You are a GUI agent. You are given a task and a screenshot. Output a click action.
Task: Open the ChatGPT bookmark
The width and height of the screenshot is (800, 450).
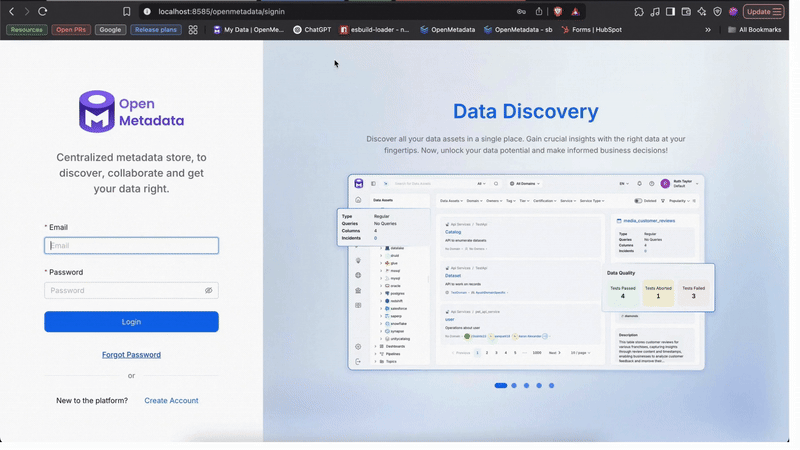[x=312, y=30]
